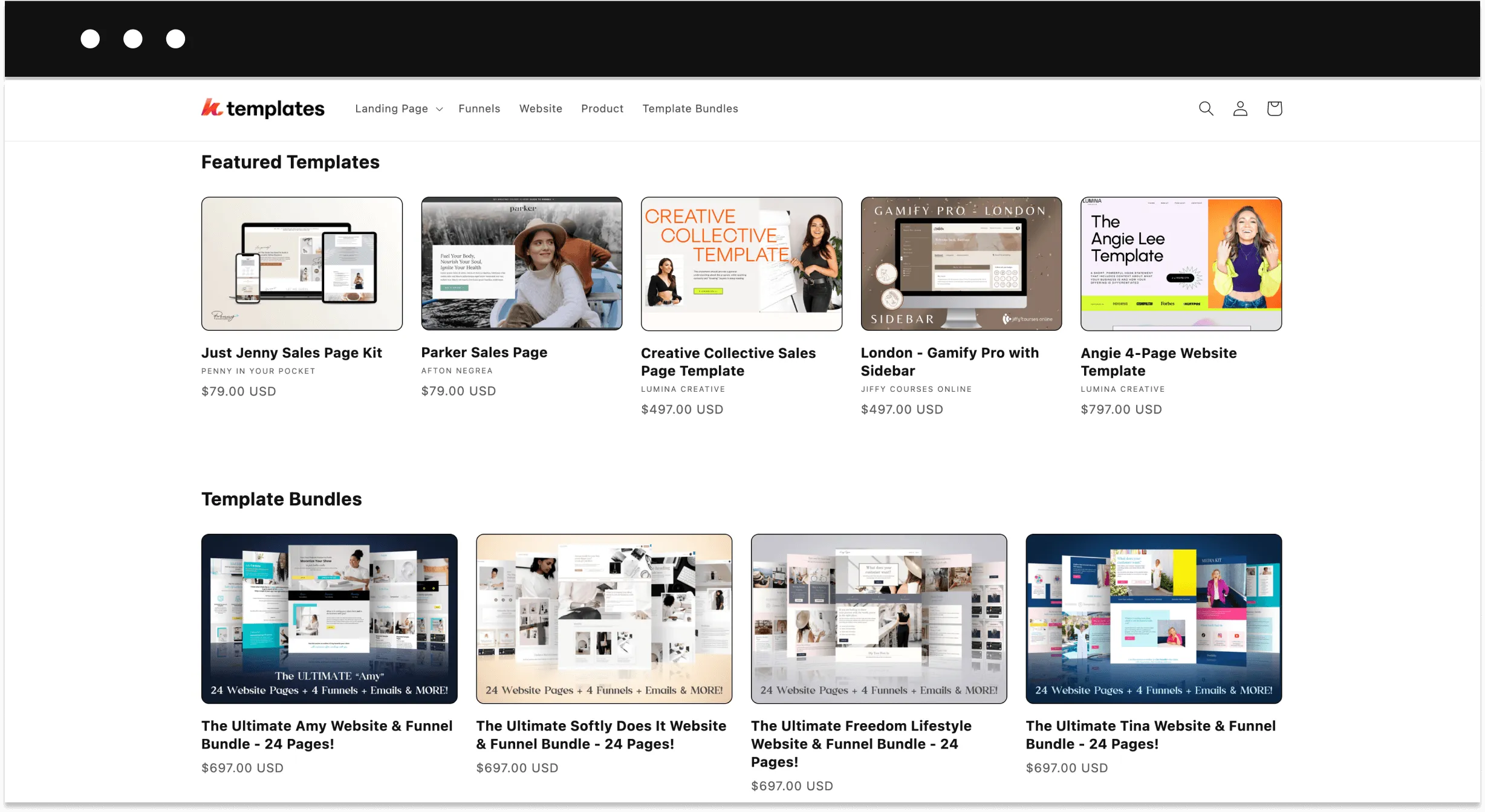Viewport: 1485px width, 812px height.
Task: Click London - Gamify Pro with Sidebar title
Action: tap(950, 362)
